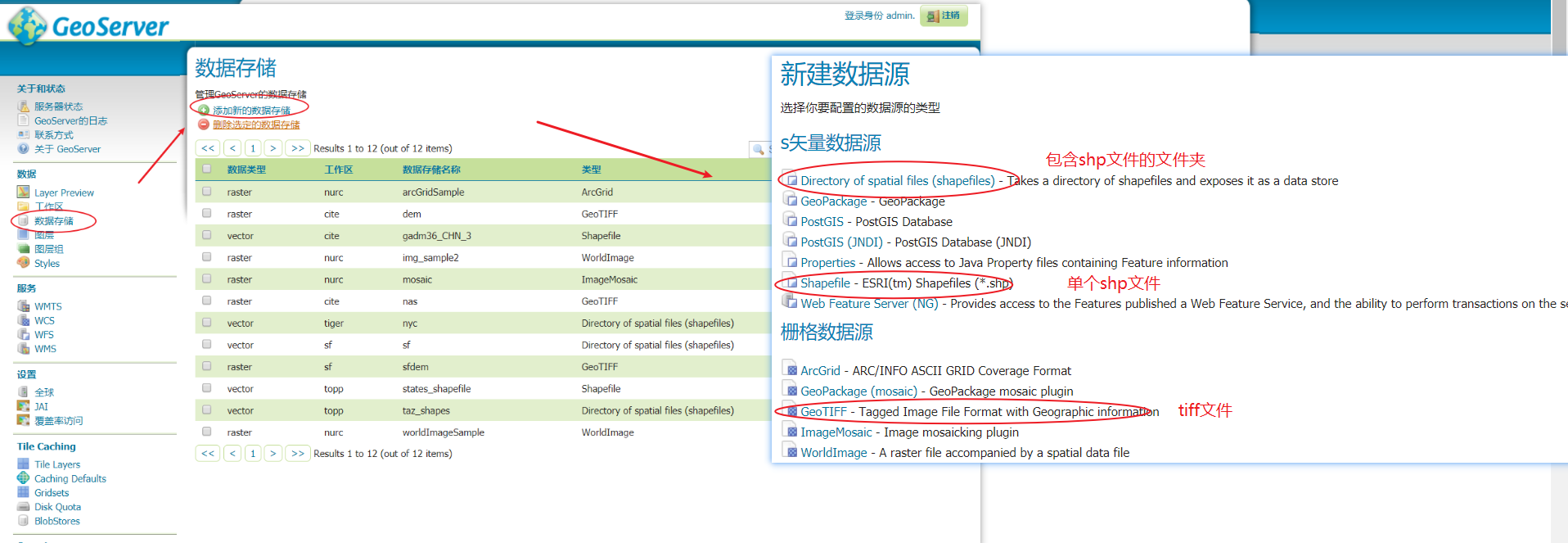Click the 删除选定的数据存储 link

tap(256, 124)
